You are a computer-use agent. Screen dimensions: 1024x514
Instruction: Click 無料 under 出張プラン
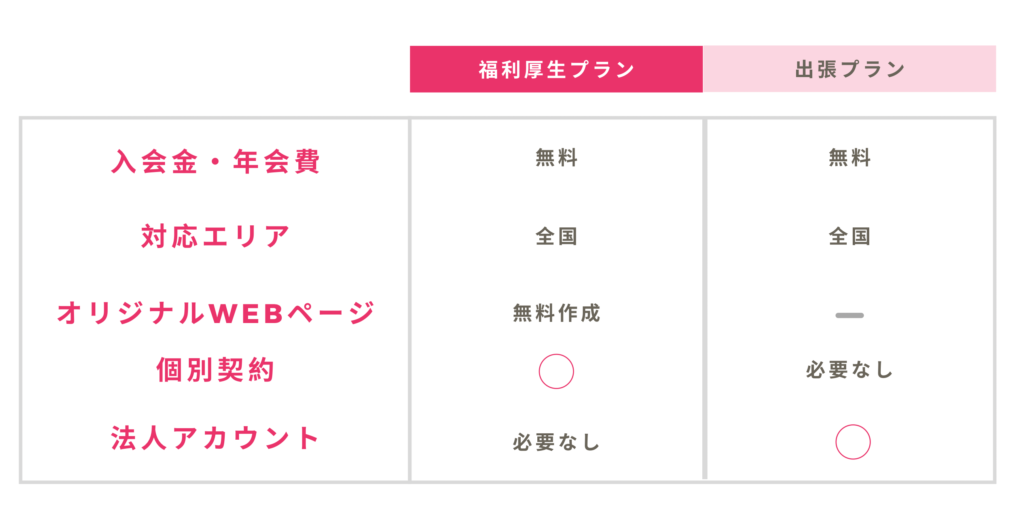point(849,157)
